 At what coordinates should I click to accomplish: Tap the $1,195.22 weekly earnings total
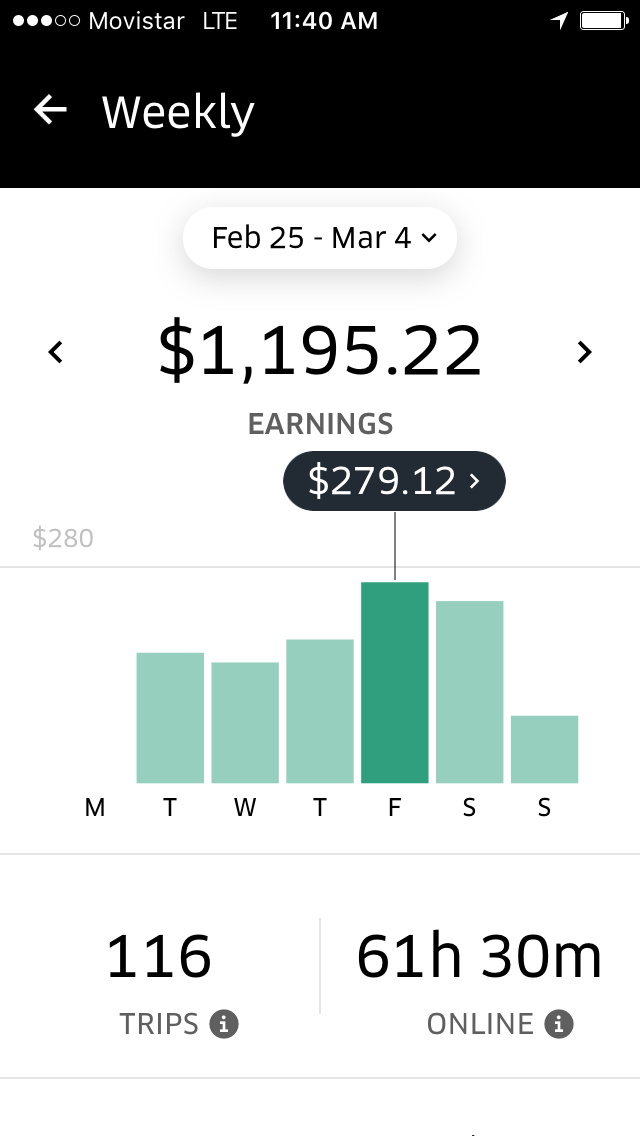(320, 352)
